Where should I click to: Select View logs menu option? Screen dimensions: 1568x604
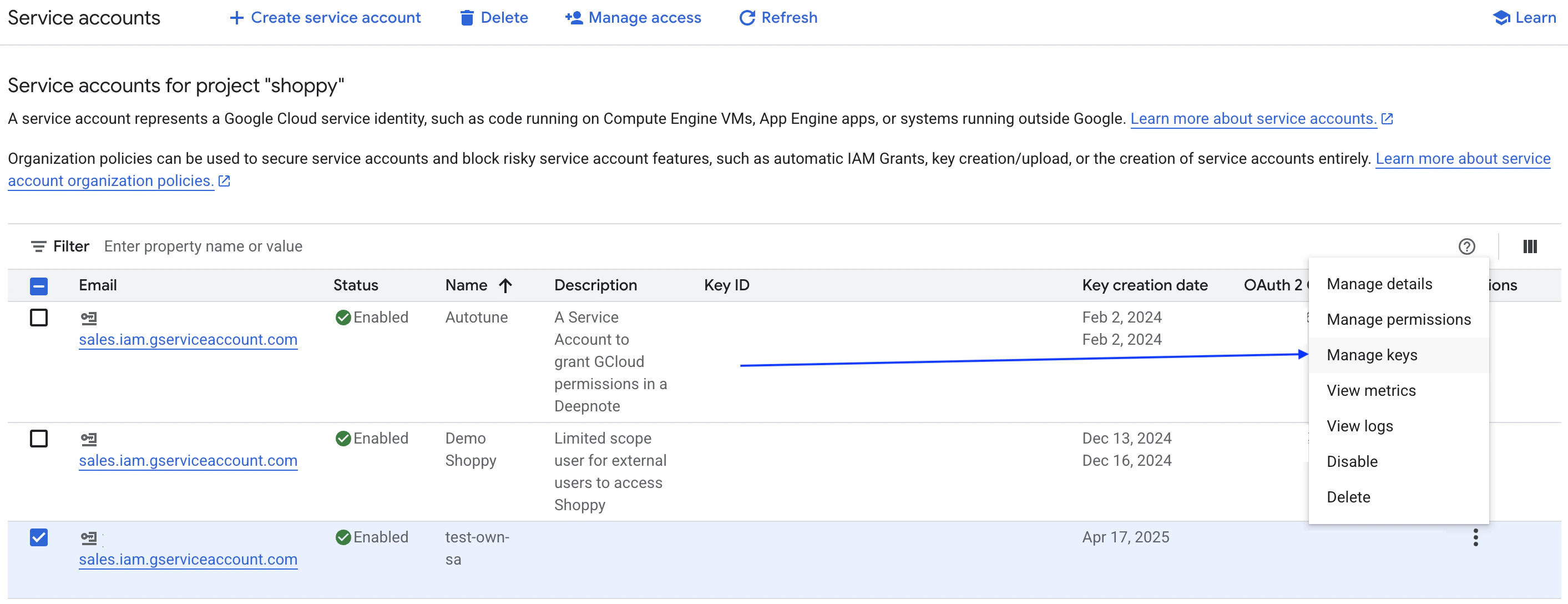[x=1359, y=426]
